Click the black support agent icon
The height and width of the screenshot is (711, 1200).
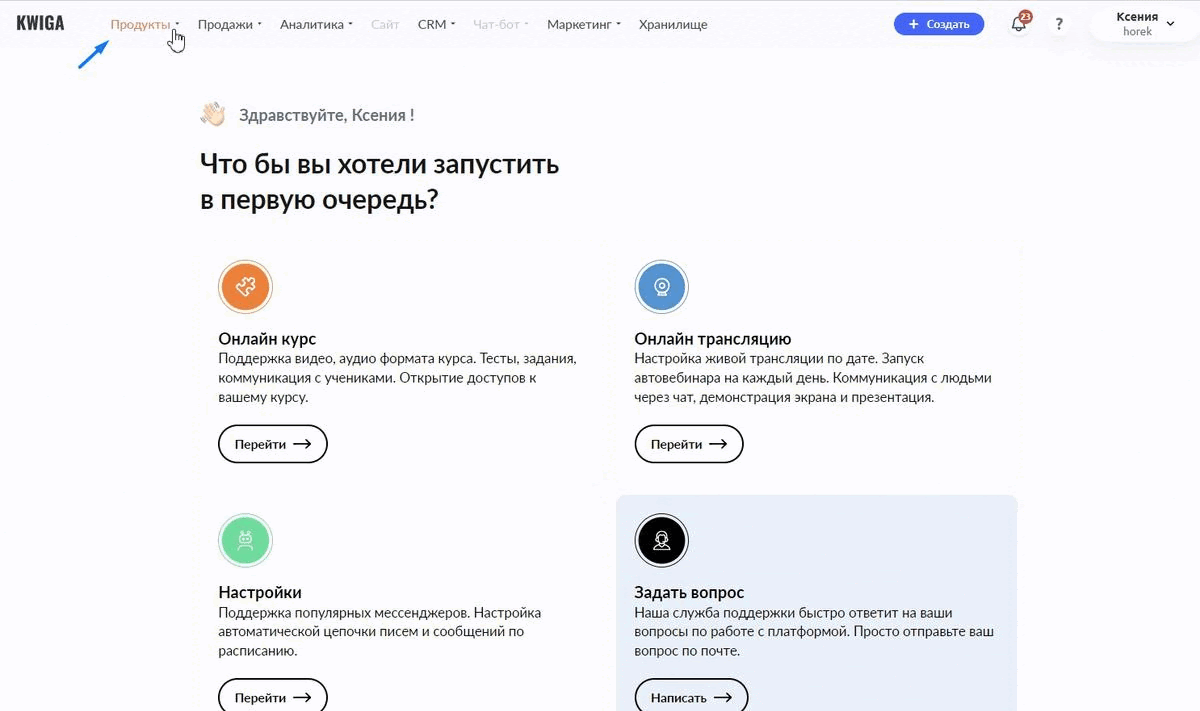pos(661,541)
